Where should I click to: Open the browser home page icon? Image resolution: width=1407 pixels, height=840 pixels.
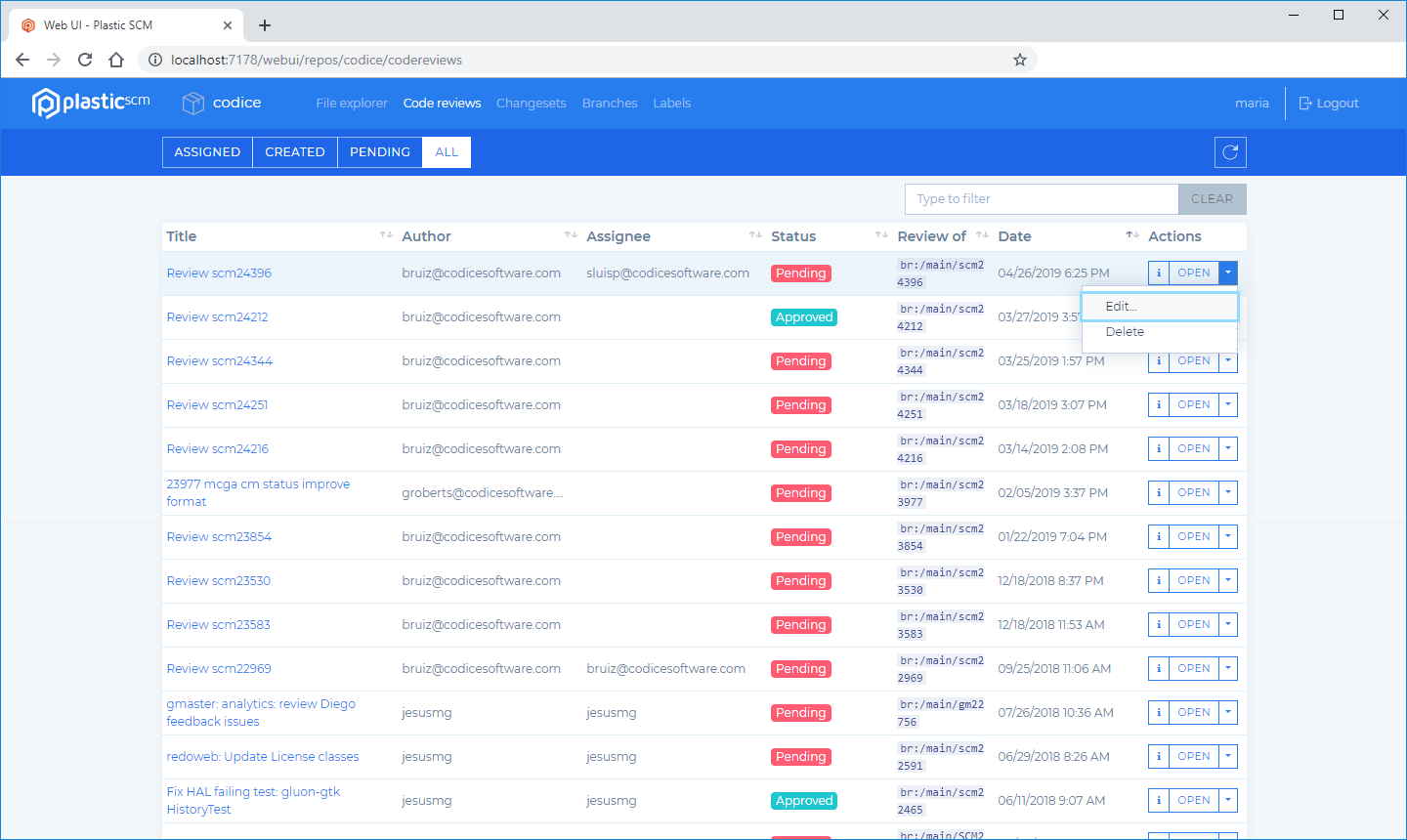point(116,60)
